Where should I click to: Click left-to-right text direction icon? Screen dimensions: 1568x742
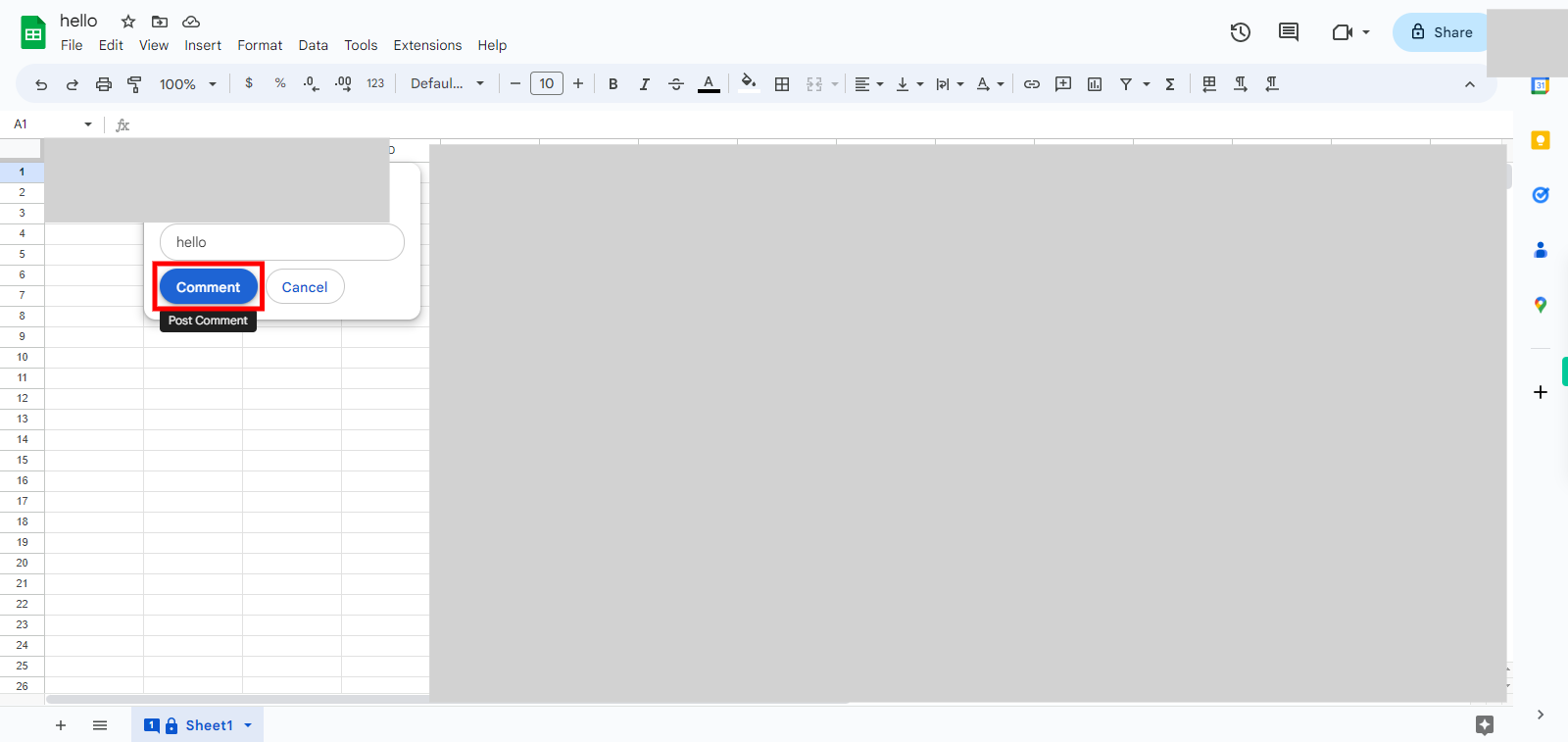(x=1241, y=84)
